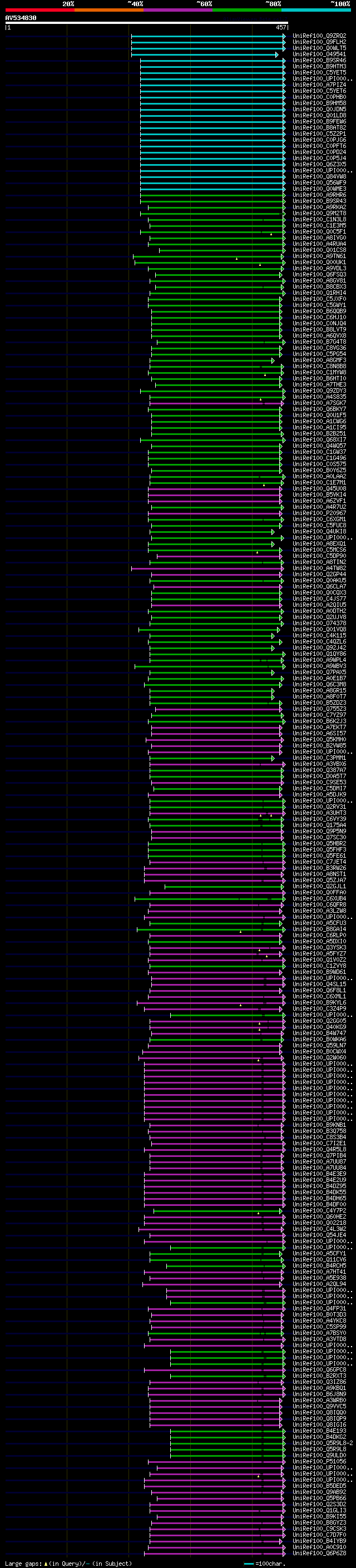Click hit label UniRef100_Q0WME3
Screen dimensions: 356x1568
coord(319,189)
